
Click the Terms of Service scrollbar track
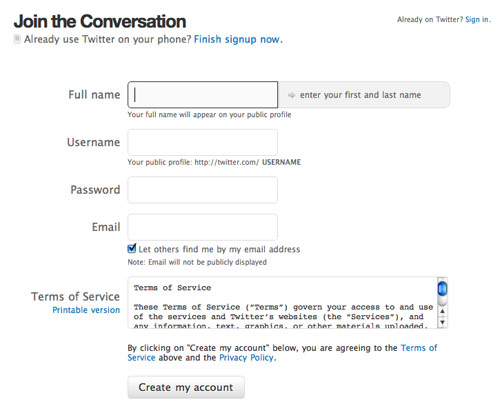coord(442,301)
